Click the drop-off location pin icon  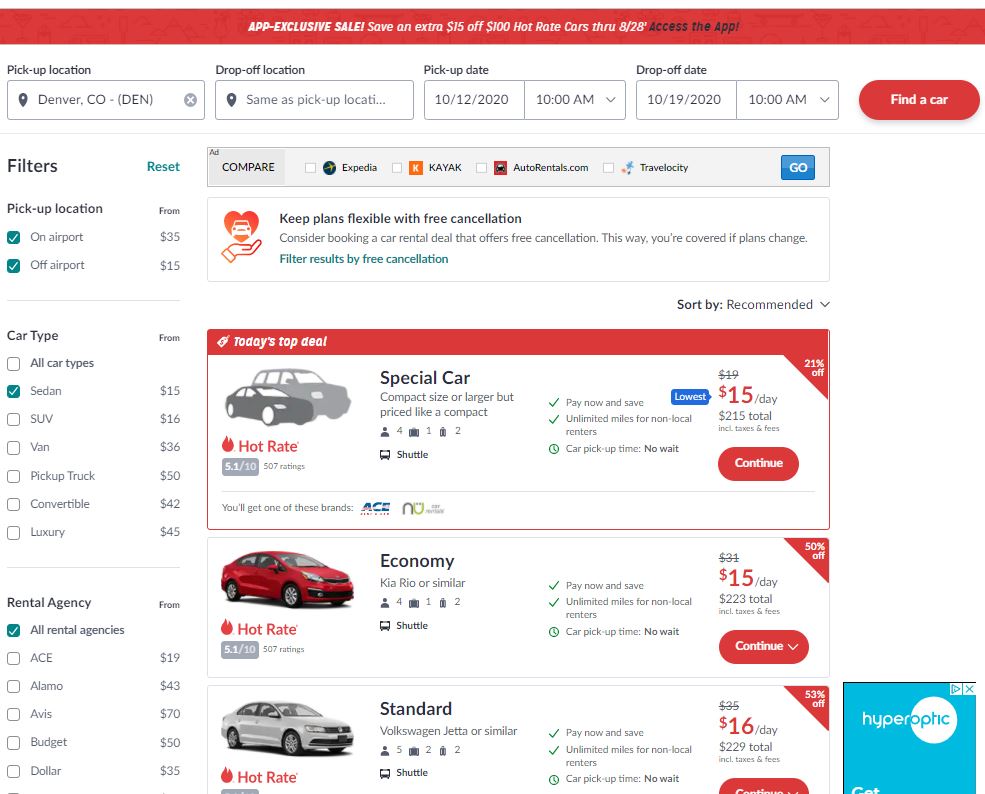pos(231,100)
